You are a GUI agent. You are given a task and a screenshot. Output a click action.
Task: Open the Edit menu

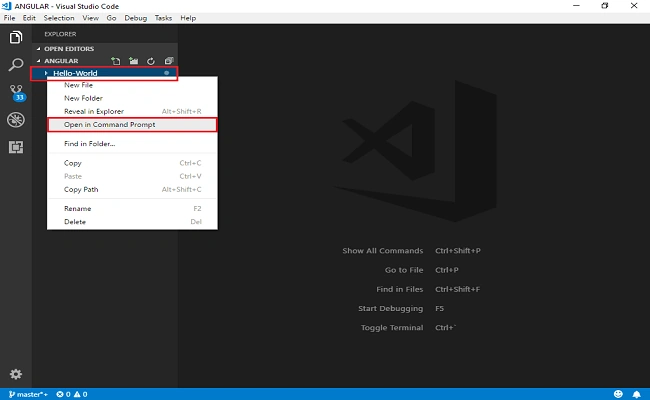click(x=29, y=18)
